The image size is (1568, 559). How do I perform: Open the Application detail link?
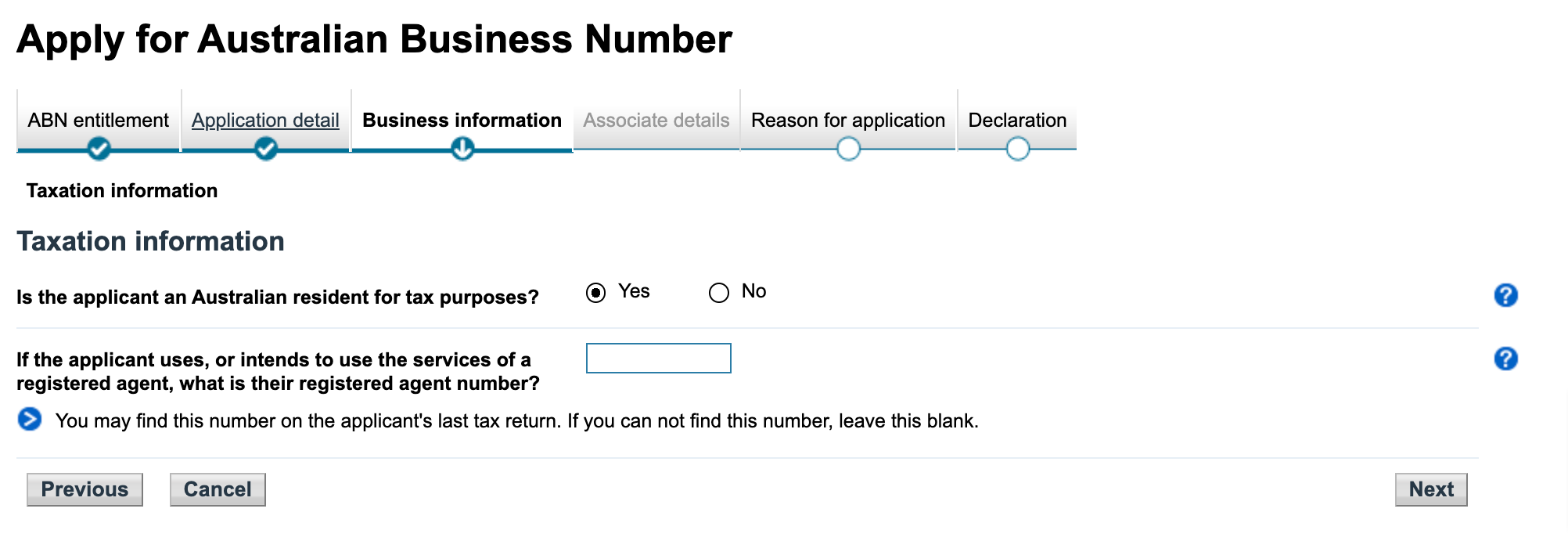click(265, 120)
